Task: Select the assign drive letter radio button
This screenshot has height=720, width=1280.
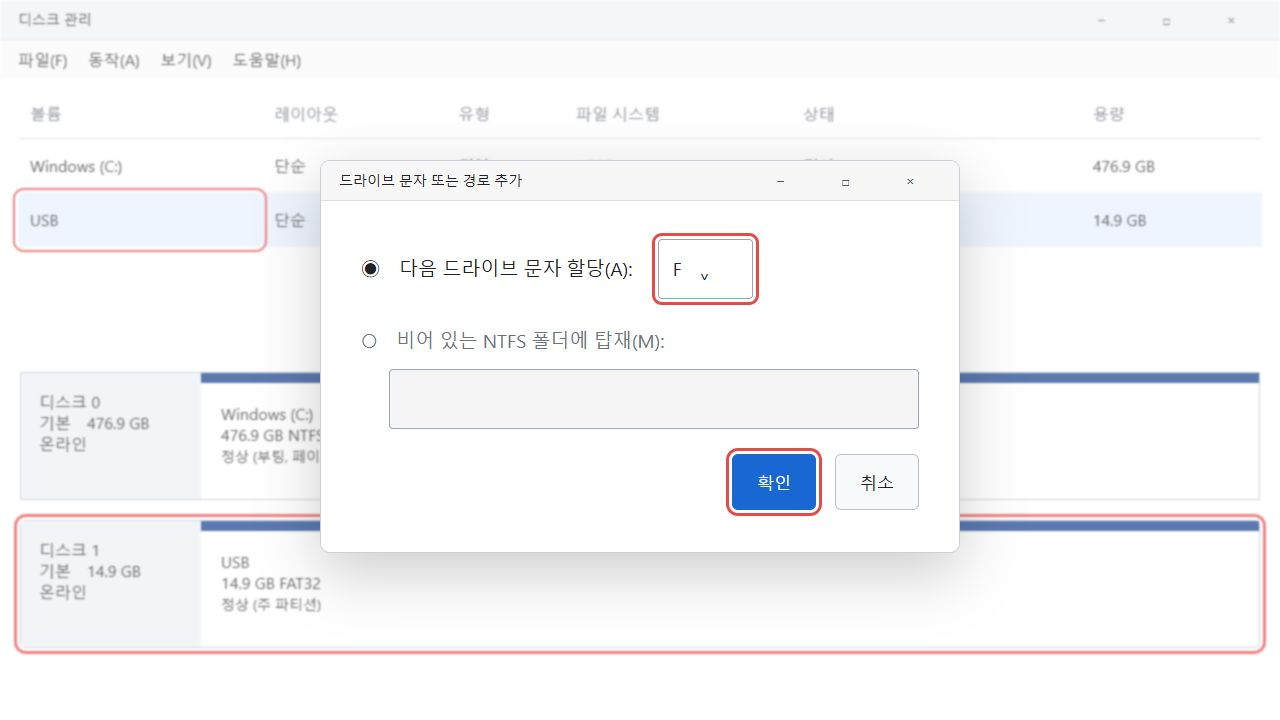Action: 371,269
